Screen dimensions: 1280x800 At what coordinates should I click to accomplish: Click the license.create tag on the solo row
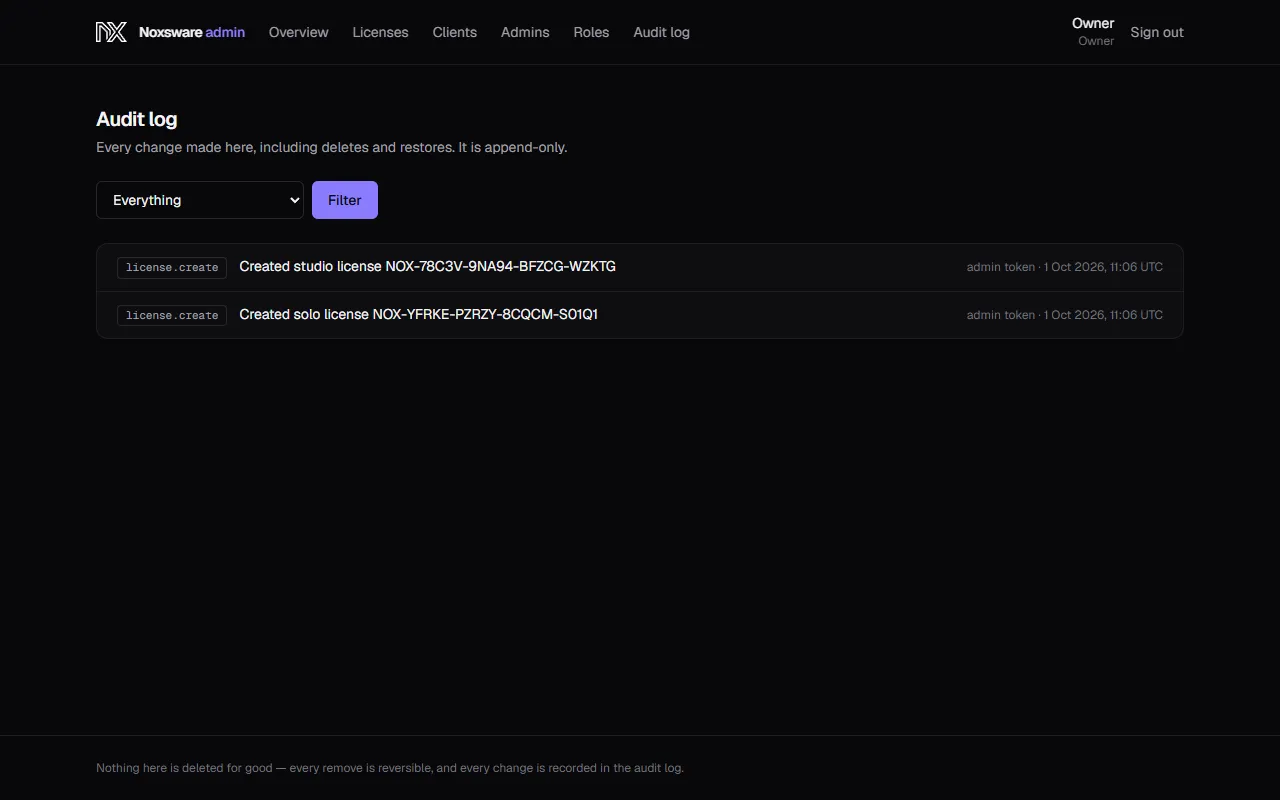(172, 315)
